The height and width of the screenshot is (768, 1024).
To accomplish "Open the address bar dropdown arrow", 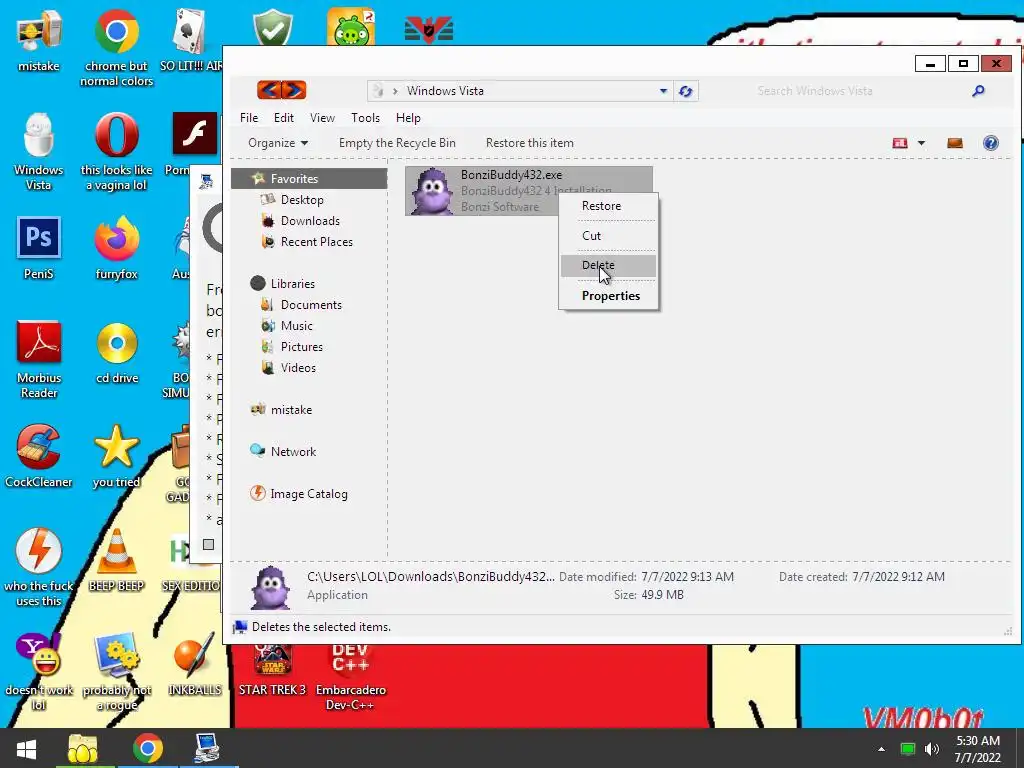I will coord(663,91).
